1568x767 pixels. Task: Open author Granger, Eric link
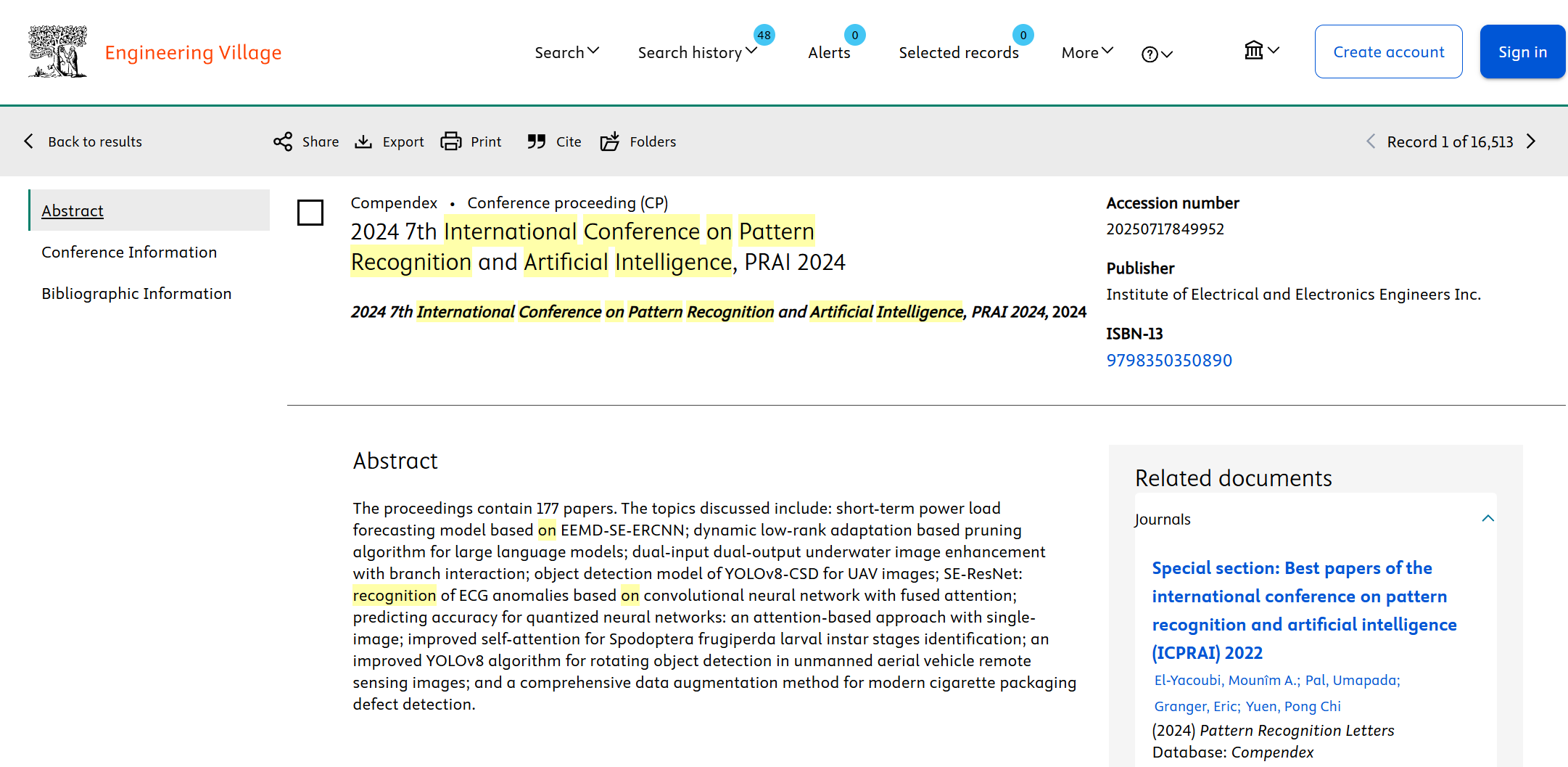[x=1197, y=706]
